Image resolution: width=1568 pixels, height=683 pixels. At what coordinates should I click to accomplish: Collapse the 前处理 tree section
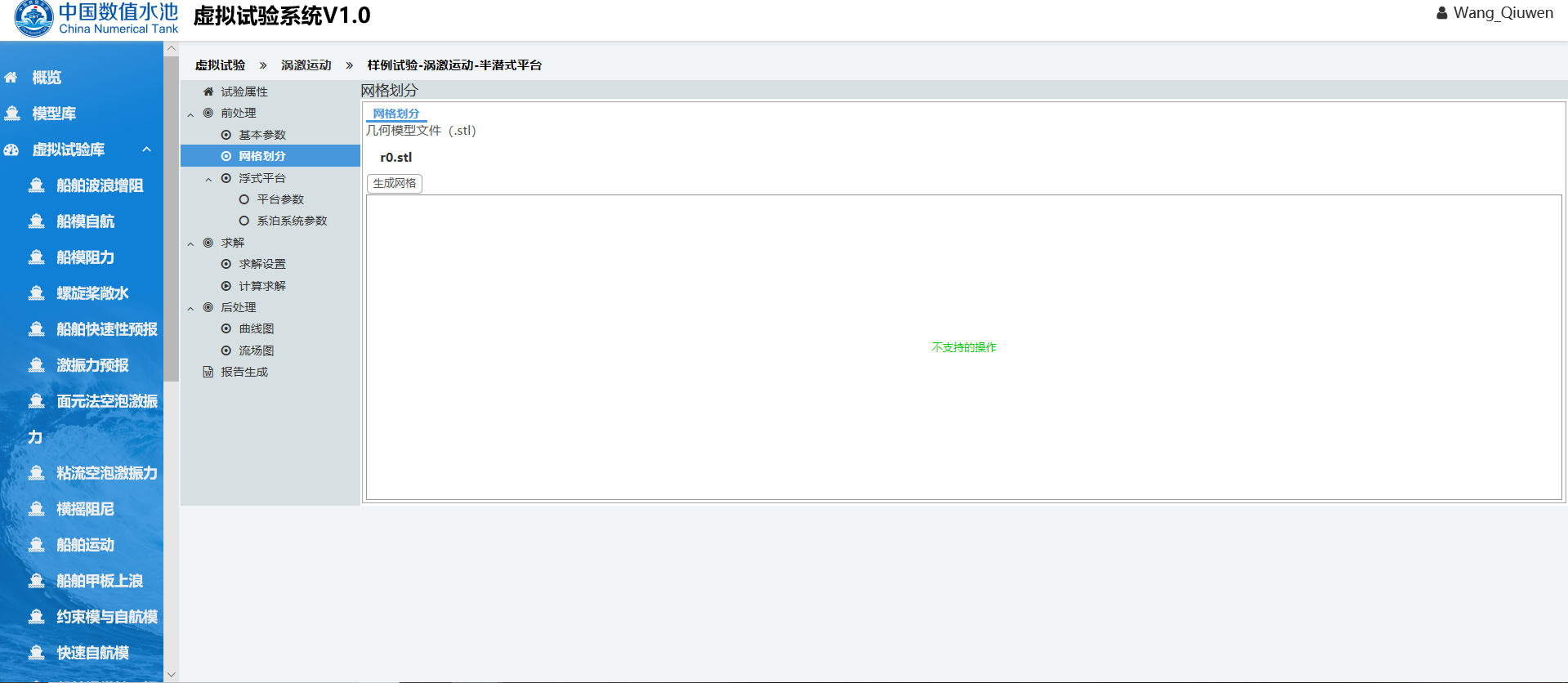coord(190,114)
